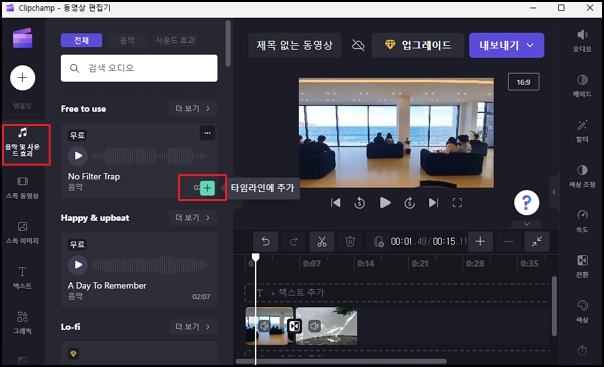Preview the No Filter Trap track
The image size is (604, 367).
78,156
